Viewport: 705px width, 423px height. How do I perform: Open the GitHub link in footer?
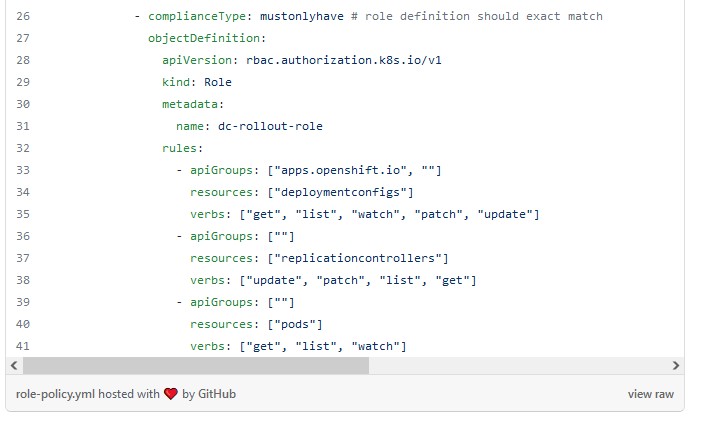[x=217, y=394]
